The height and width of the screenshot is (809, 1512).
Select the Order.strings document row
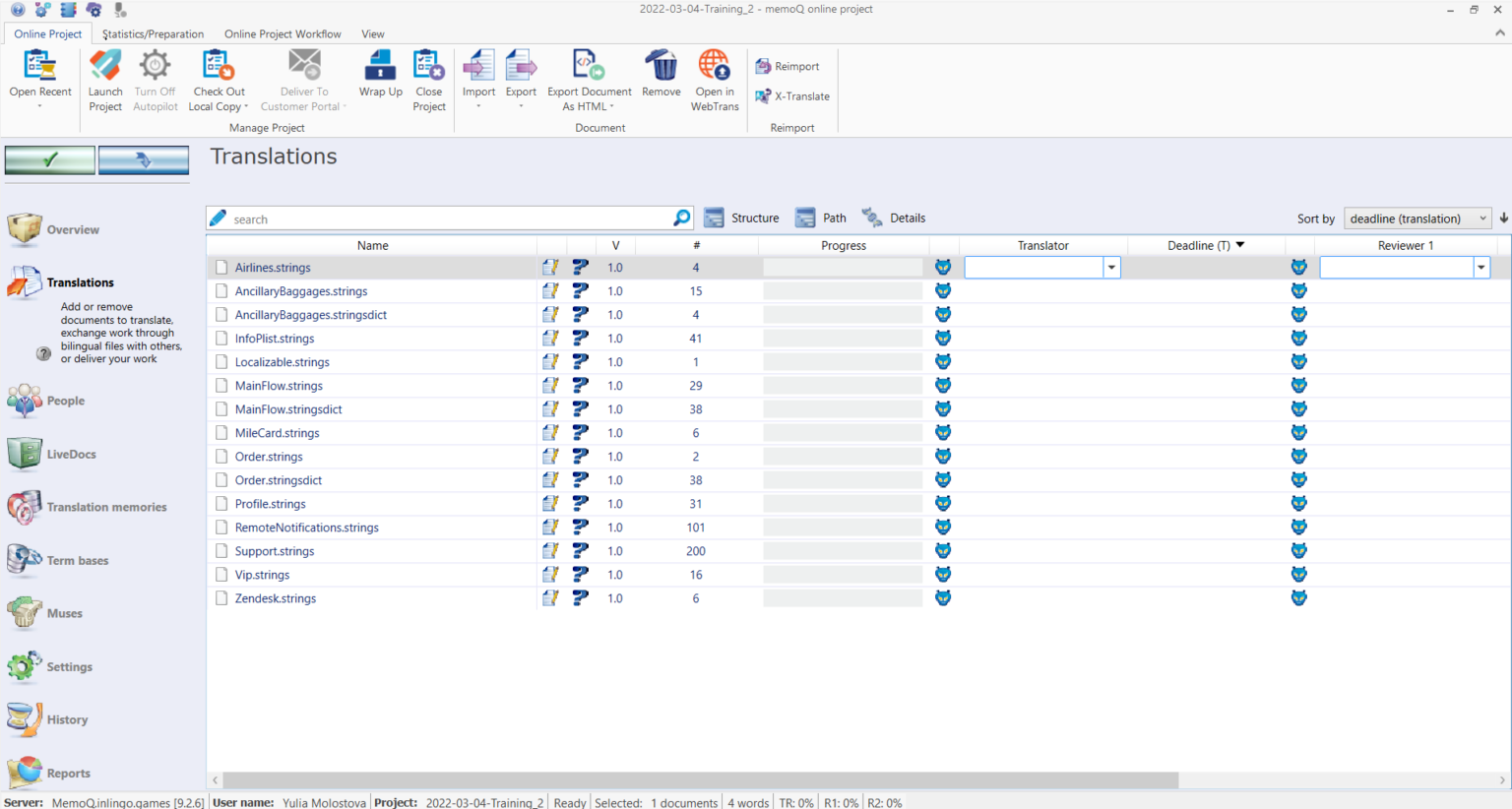tap(858, 456)
